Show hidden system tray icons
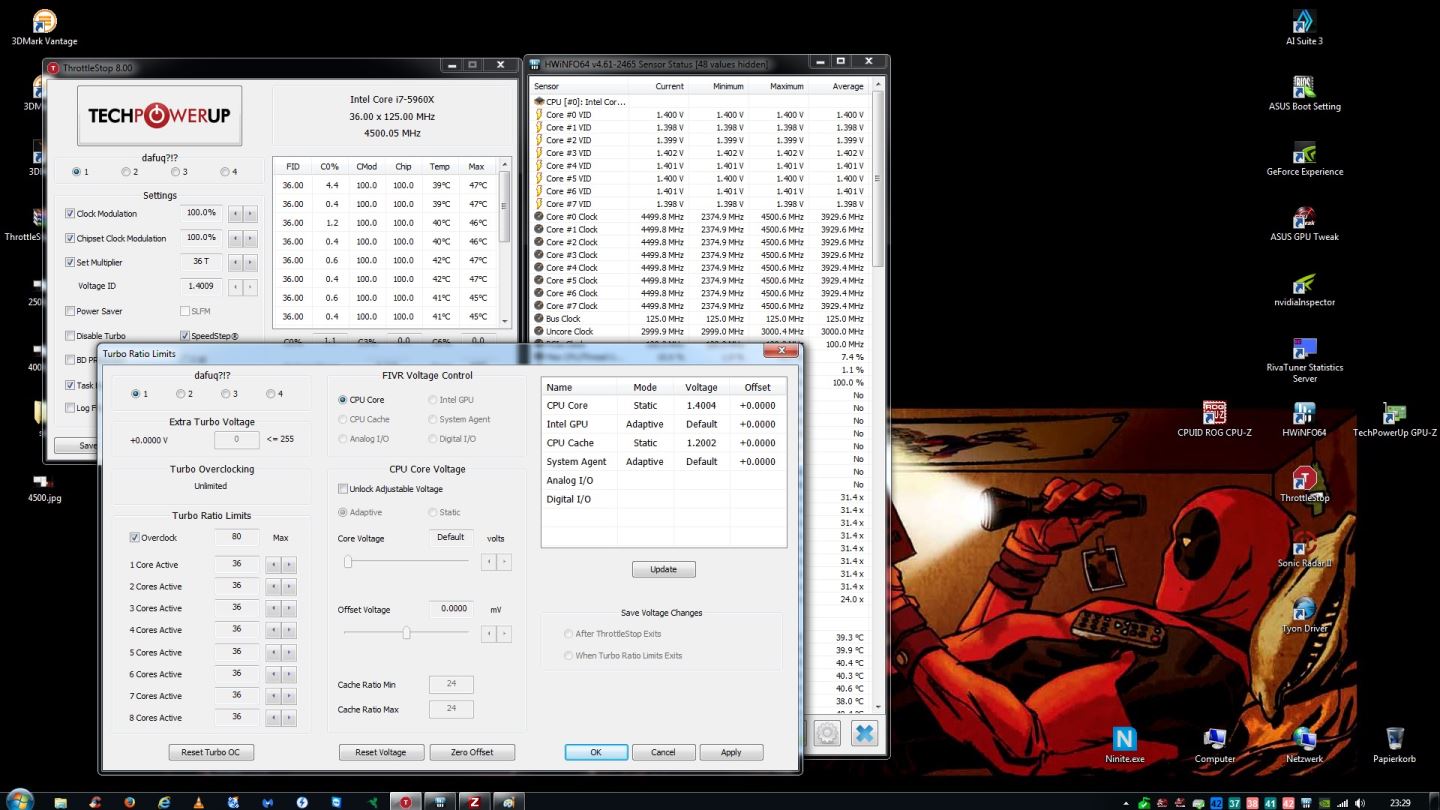This screenshot has width=1440, height=810. coord(1127,802)
